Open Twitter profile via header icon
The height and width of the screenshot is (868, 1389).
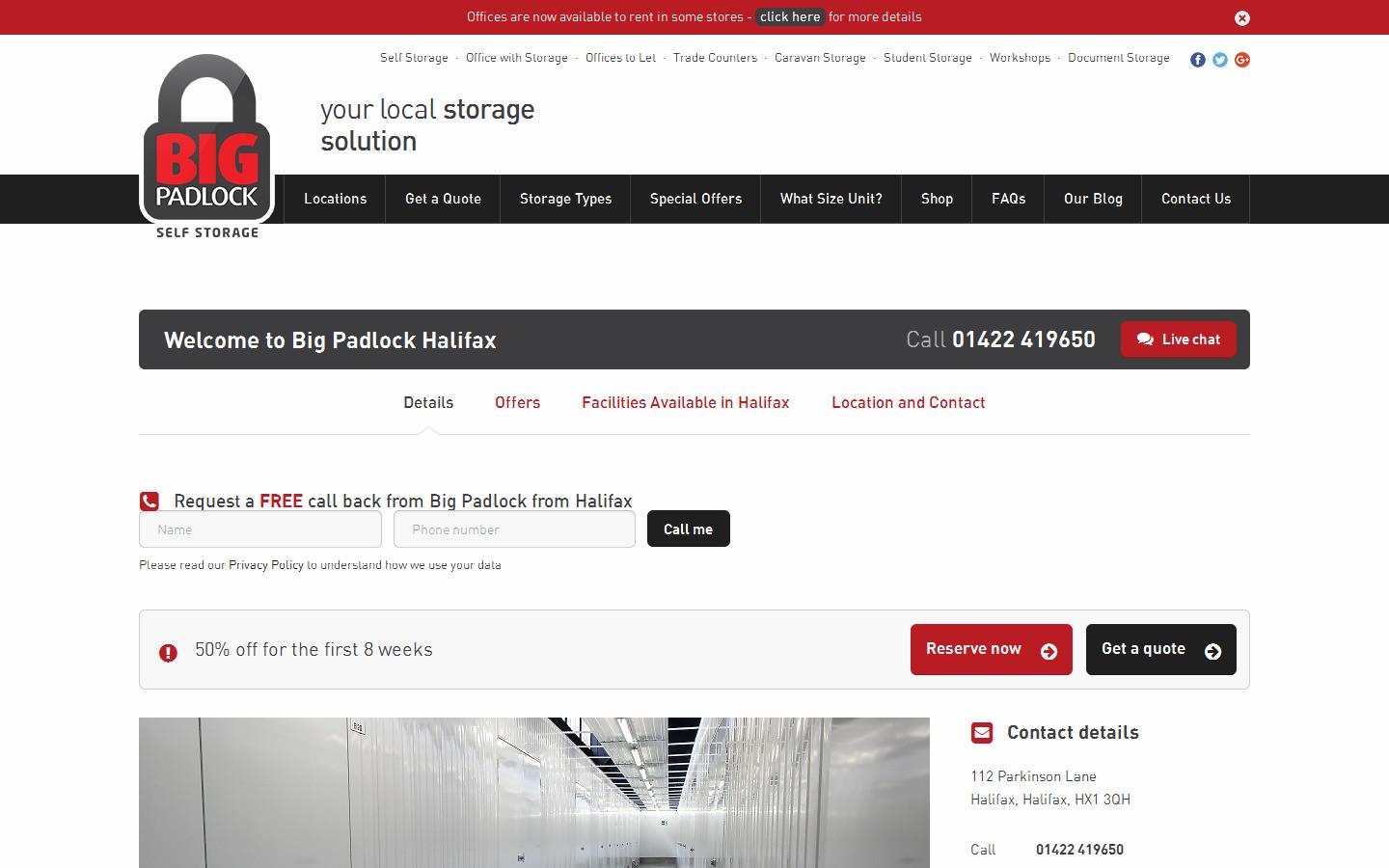point(1219,60)
